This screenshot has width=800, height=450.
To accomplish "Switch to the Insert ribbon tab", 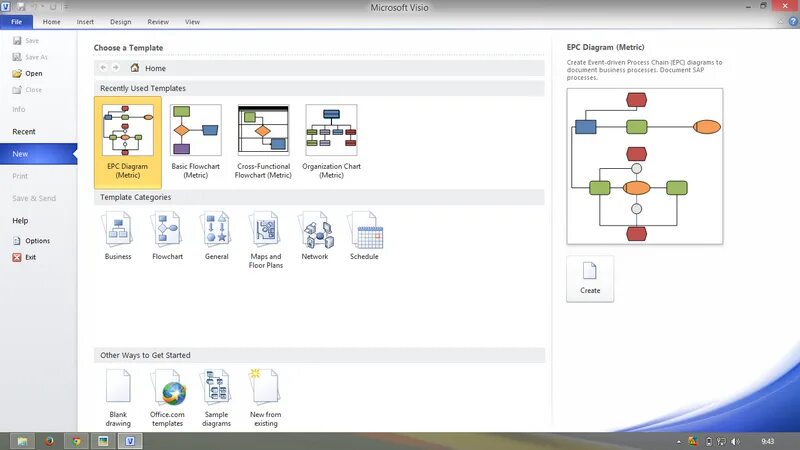I will pos(85,22).
